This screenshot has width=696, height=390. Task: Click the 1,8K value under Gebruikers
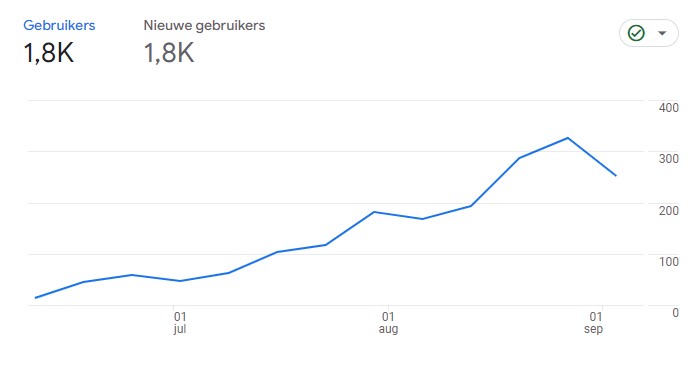click(48, 53)
